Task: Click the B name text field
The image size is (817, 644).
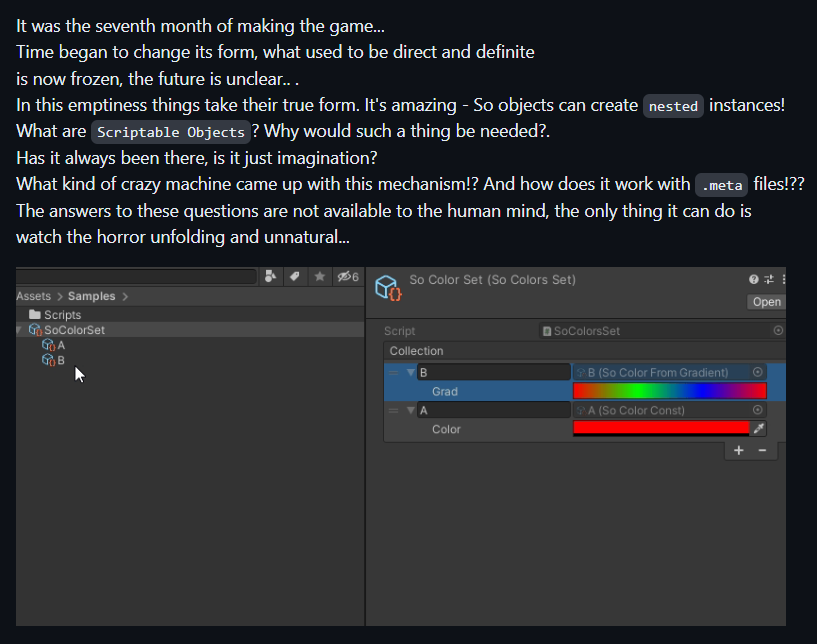Action: (x=493, y=373)
